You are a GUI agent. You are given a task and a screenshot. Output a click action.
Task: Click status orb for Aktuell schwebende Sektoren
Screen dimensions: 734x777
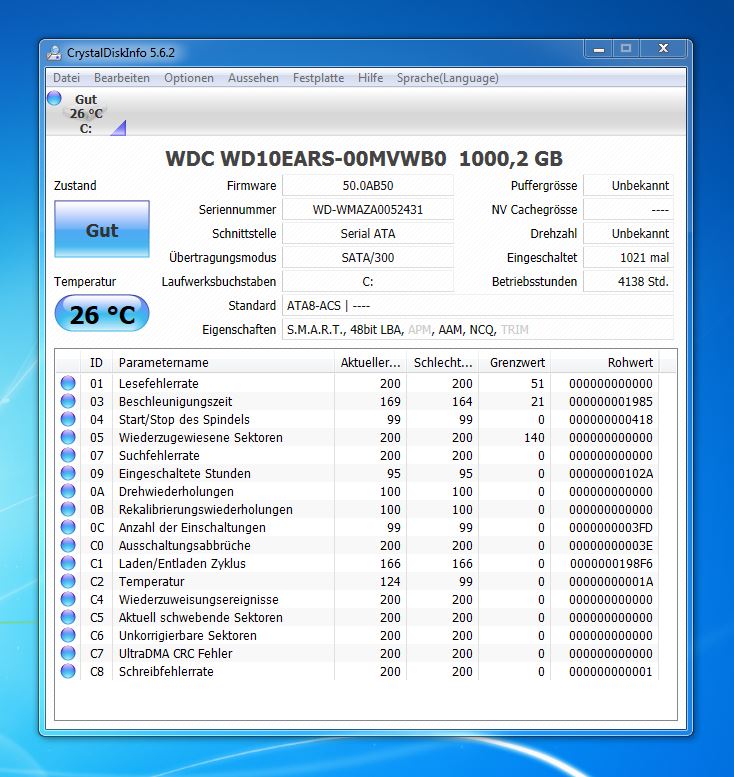coord(68,617)
